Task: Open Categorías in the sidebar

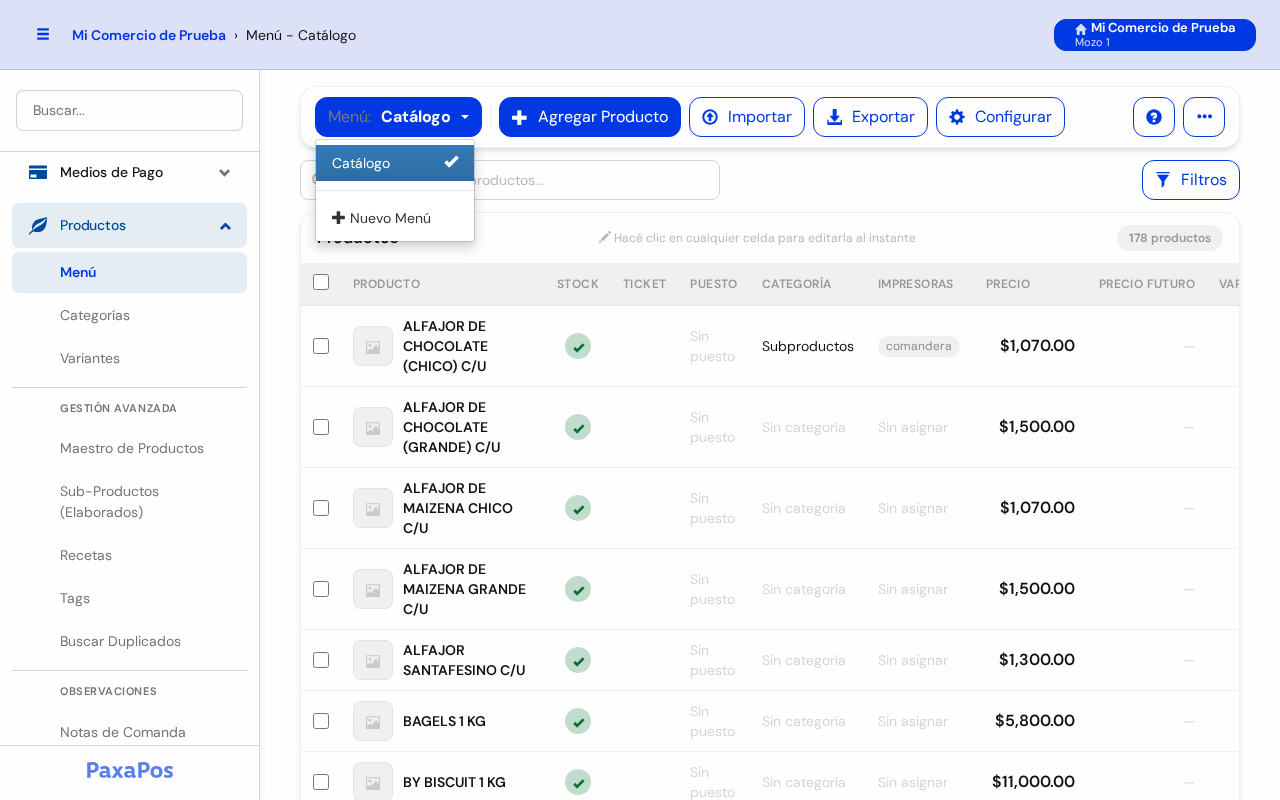Action: click(x=95, y=315)
